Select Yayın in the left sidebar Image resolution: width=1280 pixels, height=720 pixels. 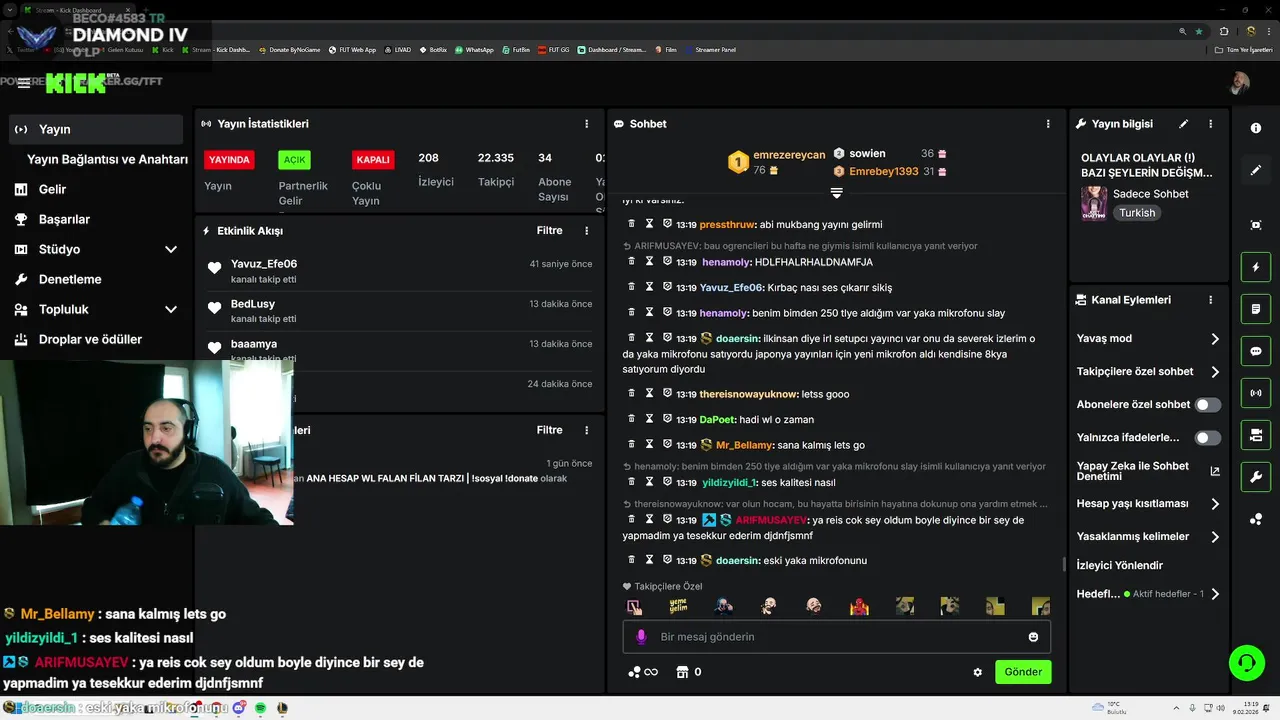point(97,129)
